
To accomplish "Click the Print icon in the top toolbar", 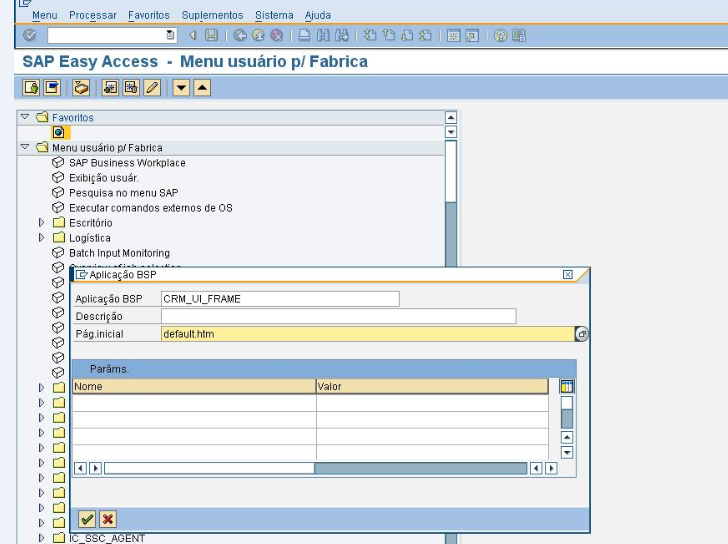I will (x=304, y=35).
